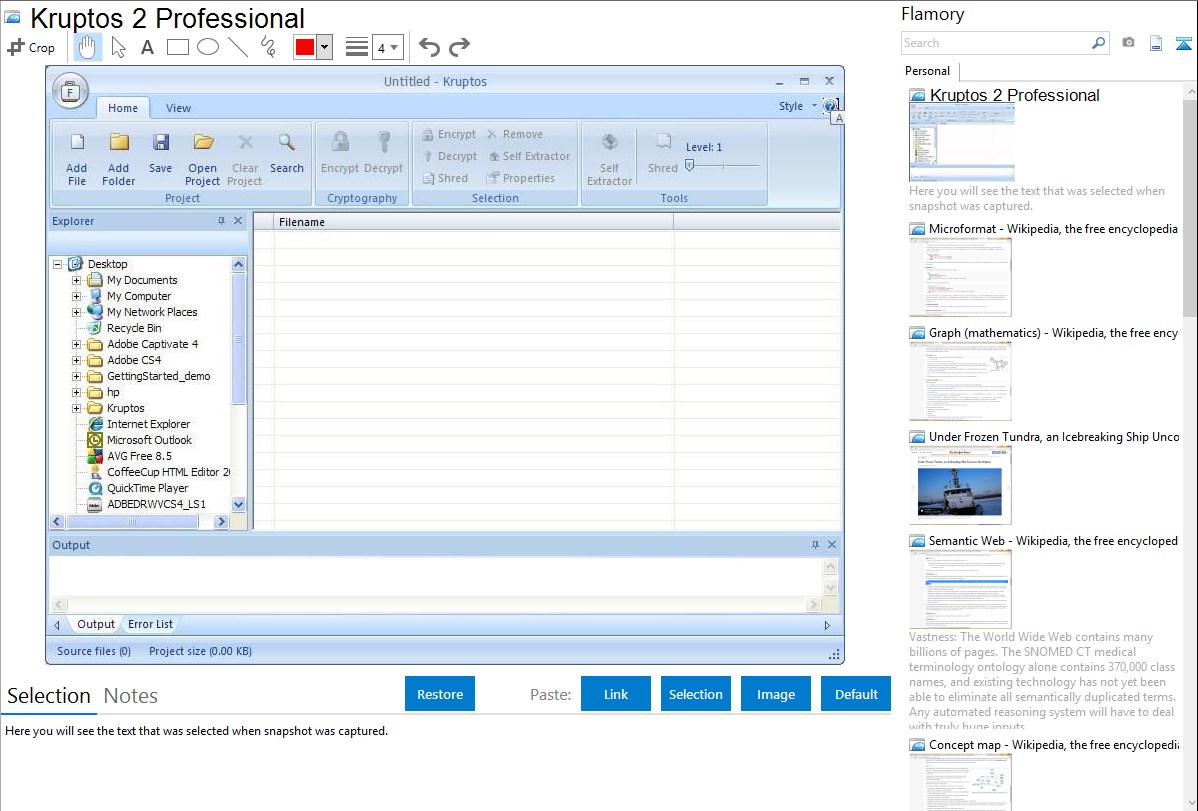Select the arrow pointer tool
This screenshot has height=811, width=1198.
pyautogui.click(x=118, y=47)
